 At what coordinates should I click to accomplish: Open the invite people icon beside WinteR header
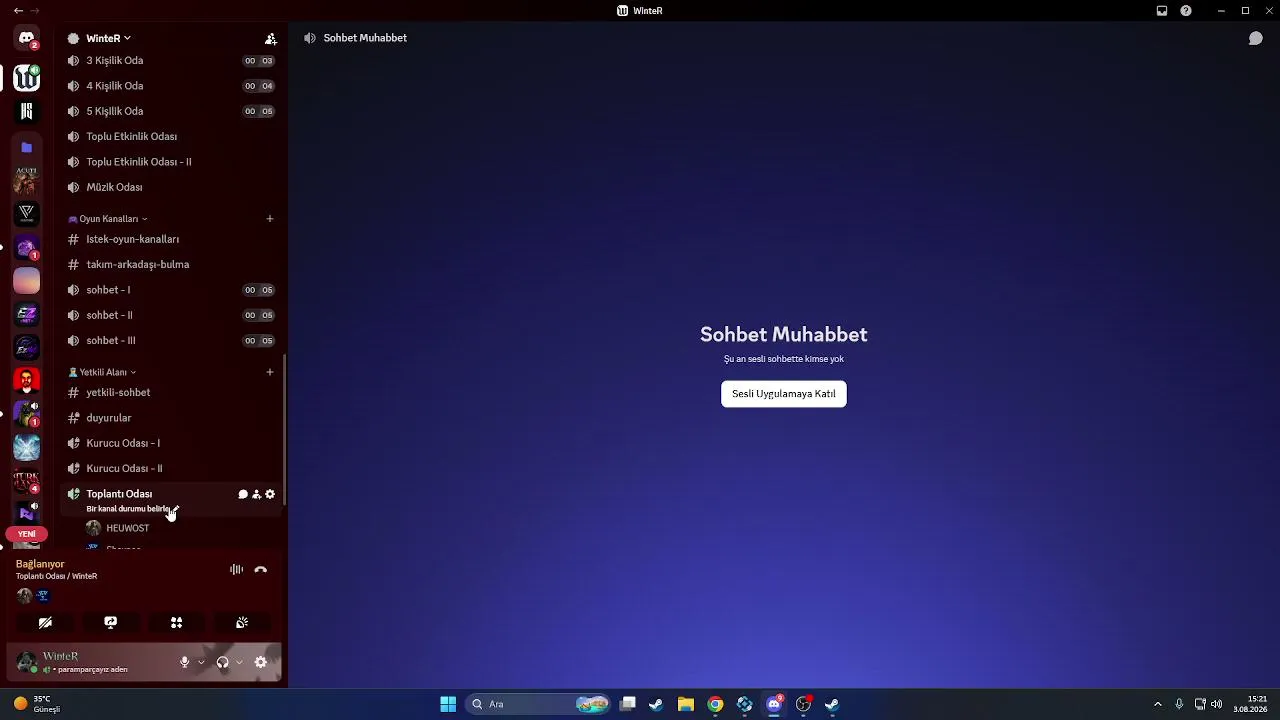click(x=270, y=39)
